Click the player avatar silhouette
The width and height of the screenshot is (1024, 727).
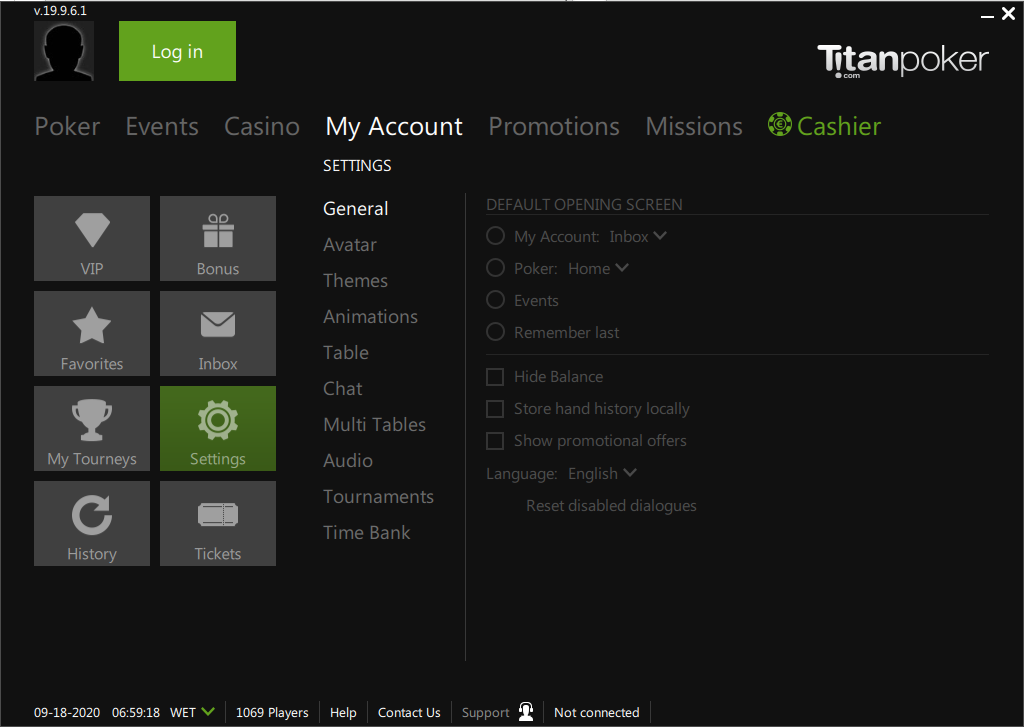click(64, 51)
